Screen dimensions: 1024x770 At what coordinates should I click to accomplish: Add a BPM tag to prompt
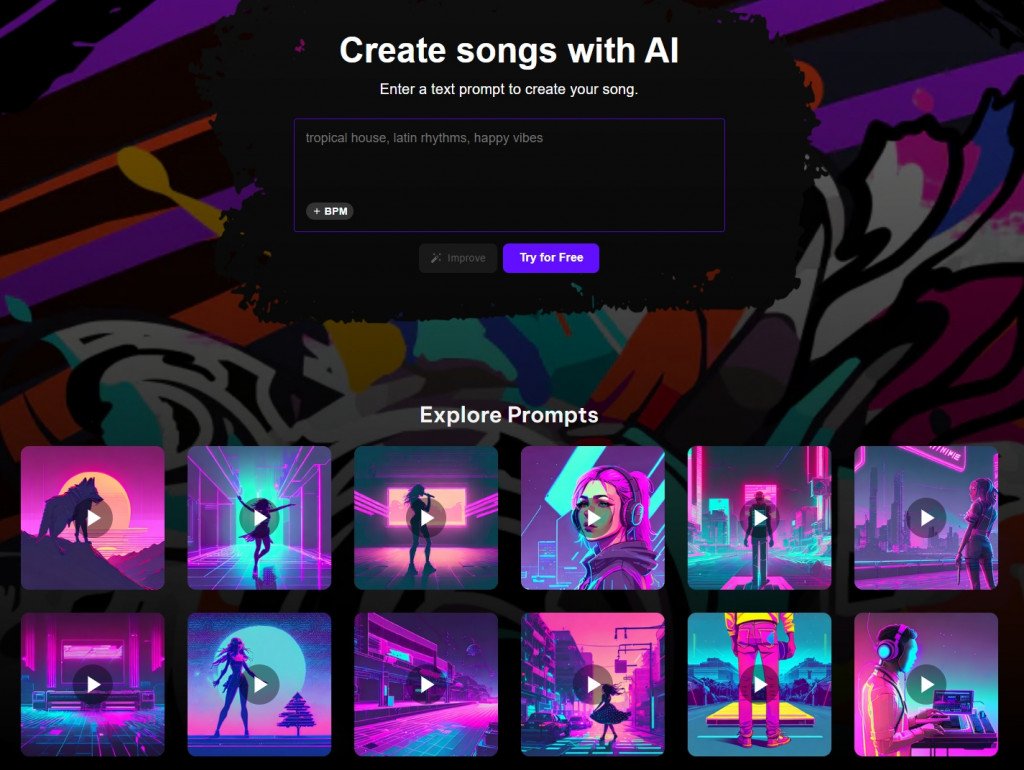330,211
